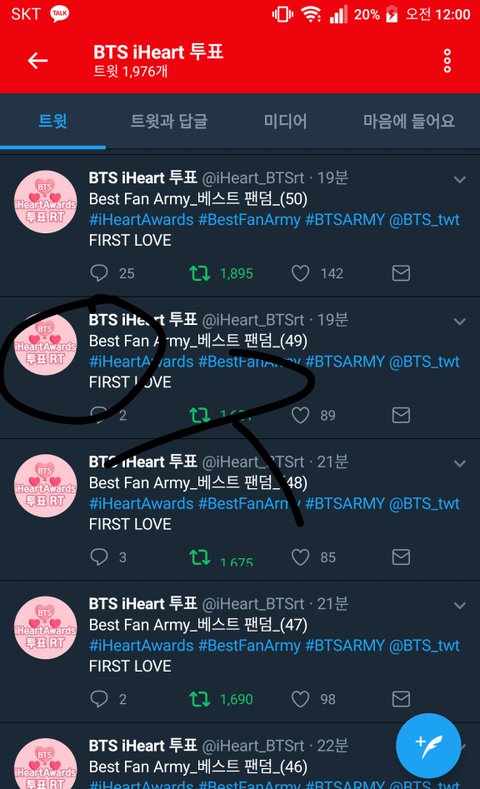480x789 pixels.
Task: Open the dropdown chevron on the (49) tweet
Action: [x=459, y=322]
